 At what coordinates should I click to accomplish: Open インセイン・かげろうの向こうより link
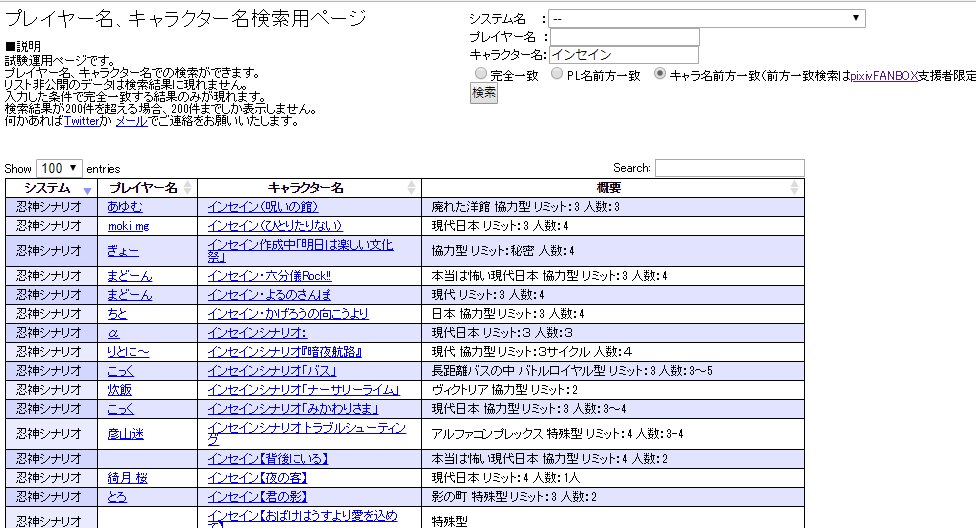(288, 314)
